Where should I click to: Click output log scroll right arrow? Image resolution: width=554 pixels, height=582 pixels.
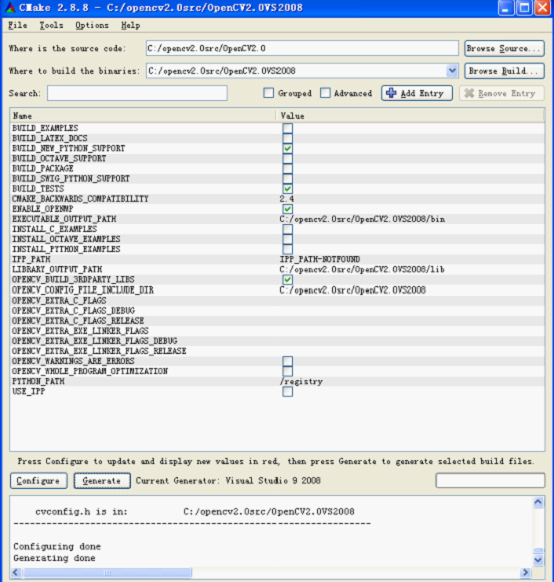point(525,572)
